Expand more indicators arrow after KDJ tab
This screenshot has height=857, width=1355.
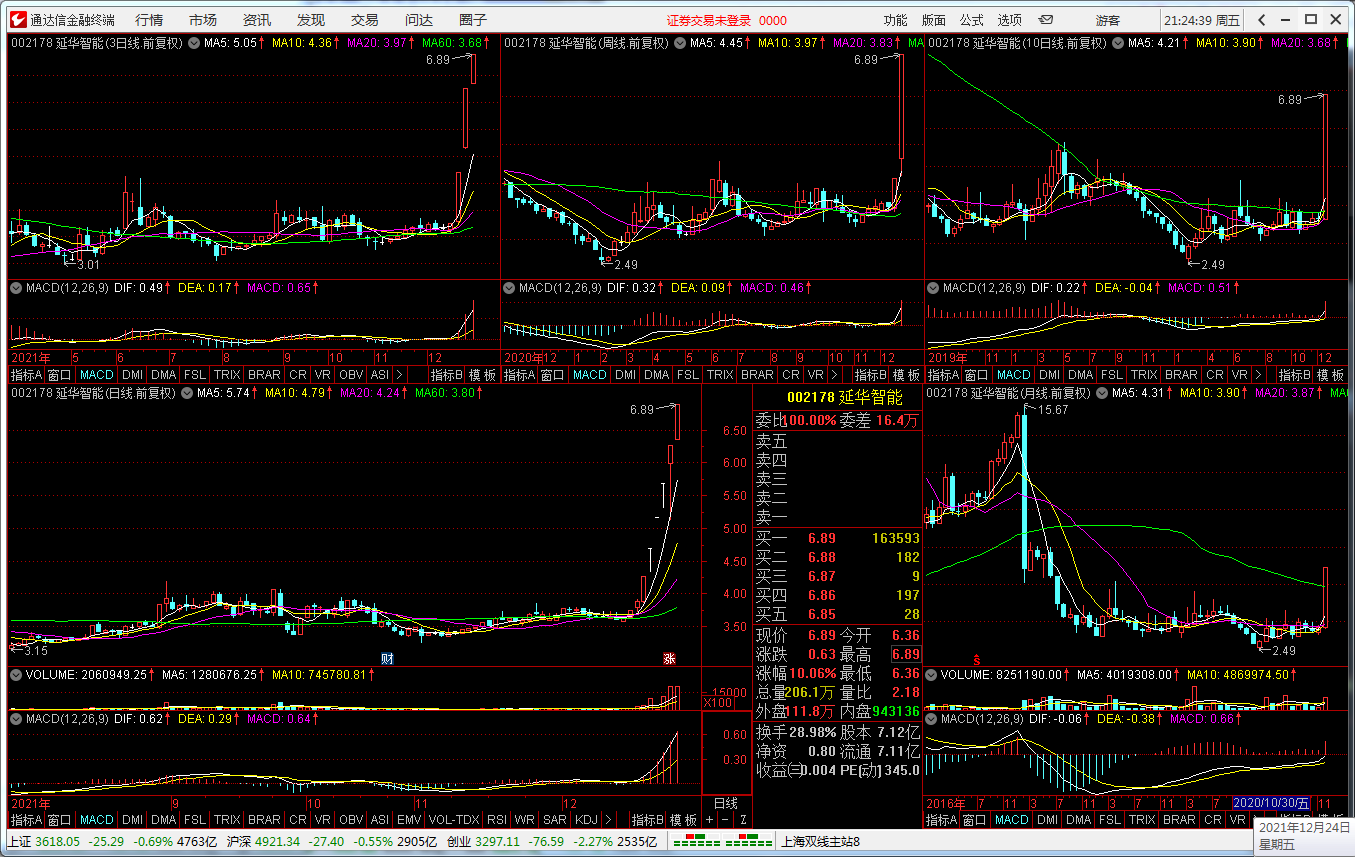[x=610, y=820]
